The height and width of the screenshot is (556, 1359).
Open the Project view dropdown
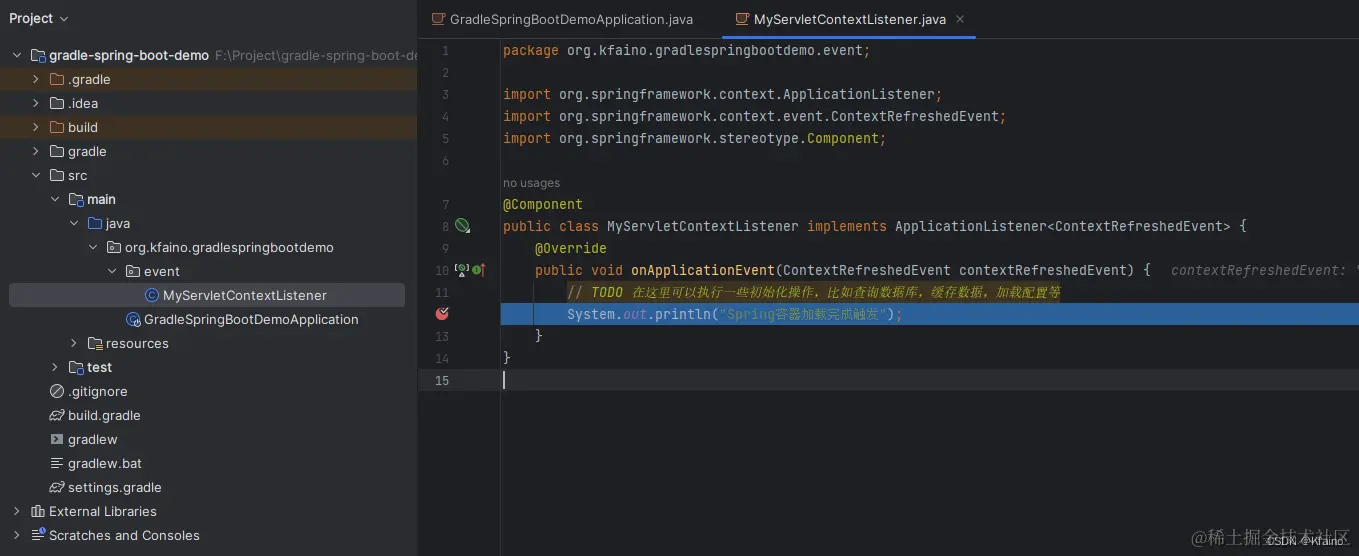tap(39, 18)
